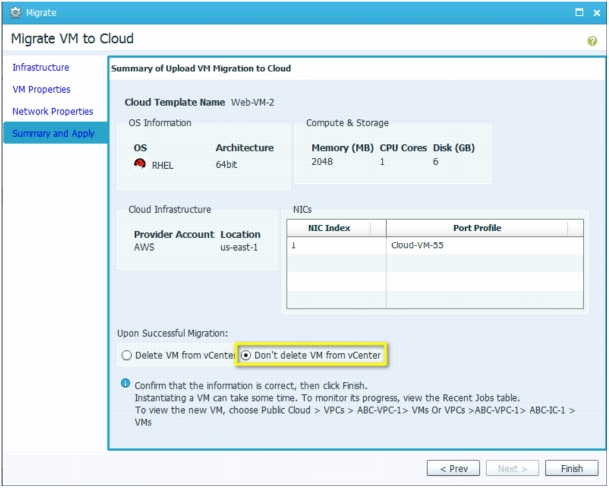Go to the Infrastructure step
Screen dimensions: 609x488
click(41, 68)
